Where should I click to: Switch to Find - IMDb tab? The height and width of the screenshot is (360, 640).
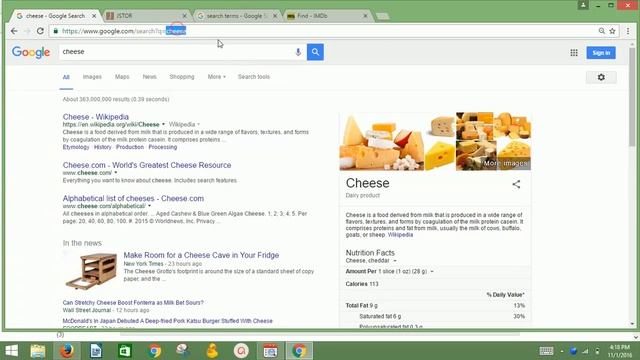click(x=327, y=16)
